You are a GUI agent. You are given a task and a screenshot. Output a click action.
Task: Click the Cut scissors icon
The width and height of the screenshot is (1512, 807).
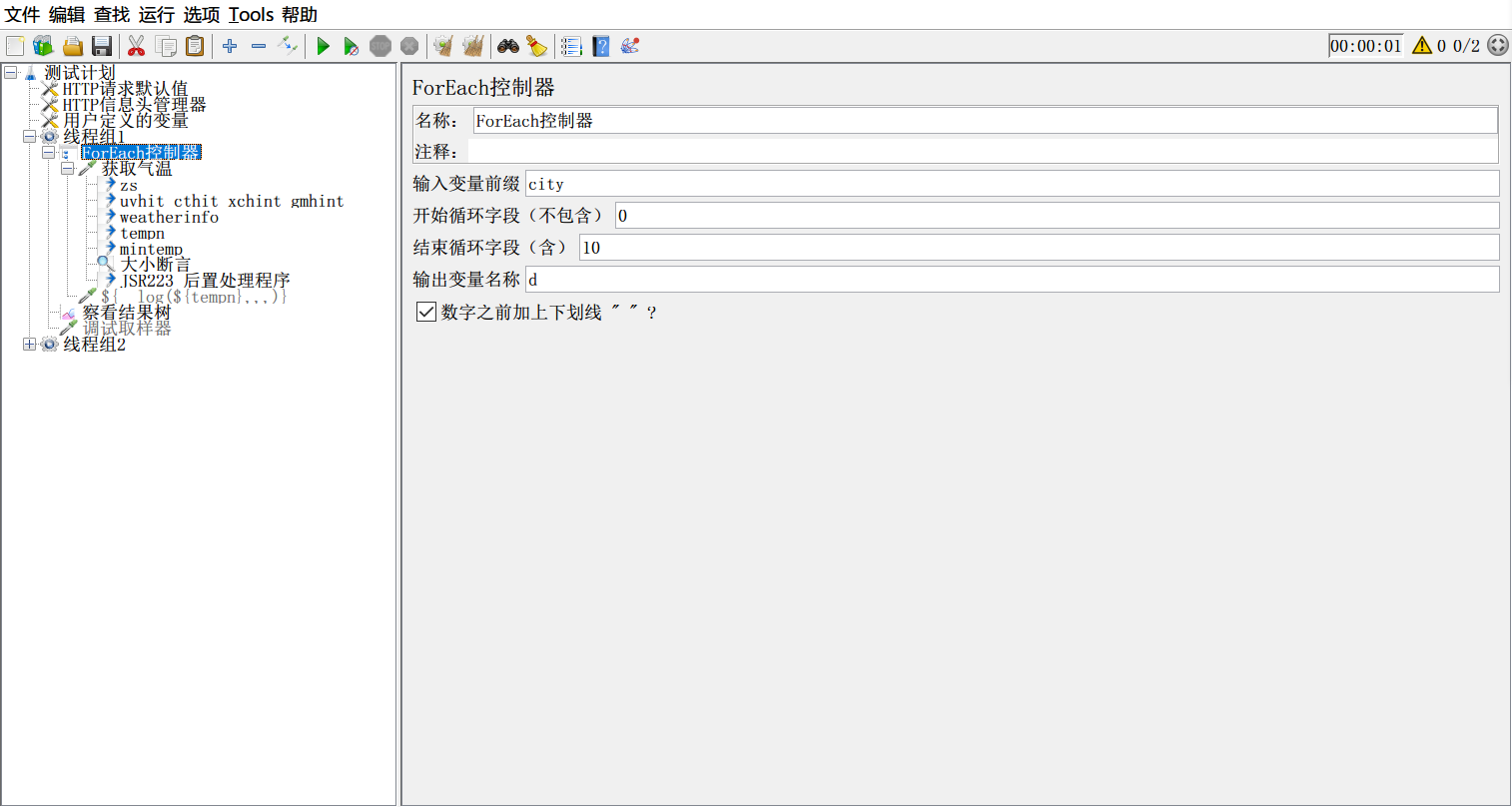(x=137, y=46)
